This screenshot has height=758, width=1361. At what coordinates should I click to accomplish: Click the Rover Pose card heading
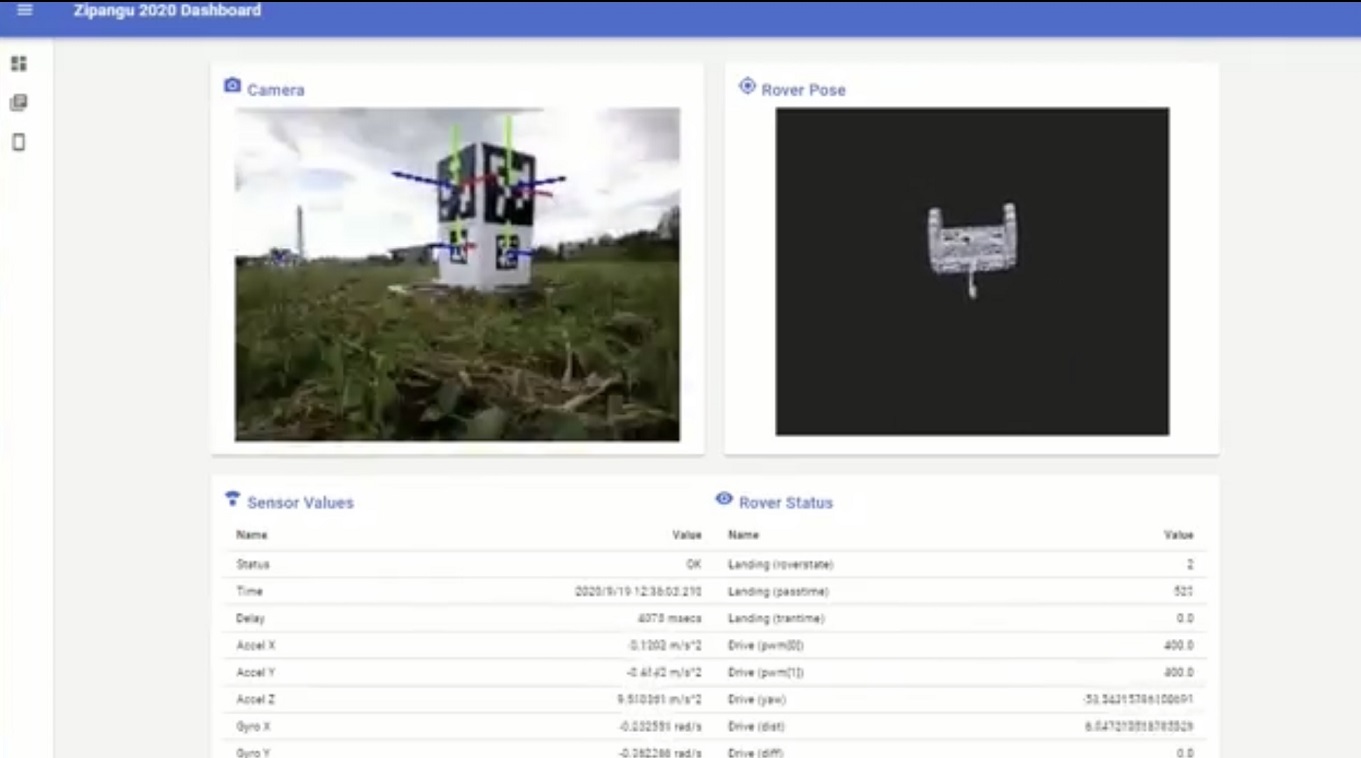(803, 90)
